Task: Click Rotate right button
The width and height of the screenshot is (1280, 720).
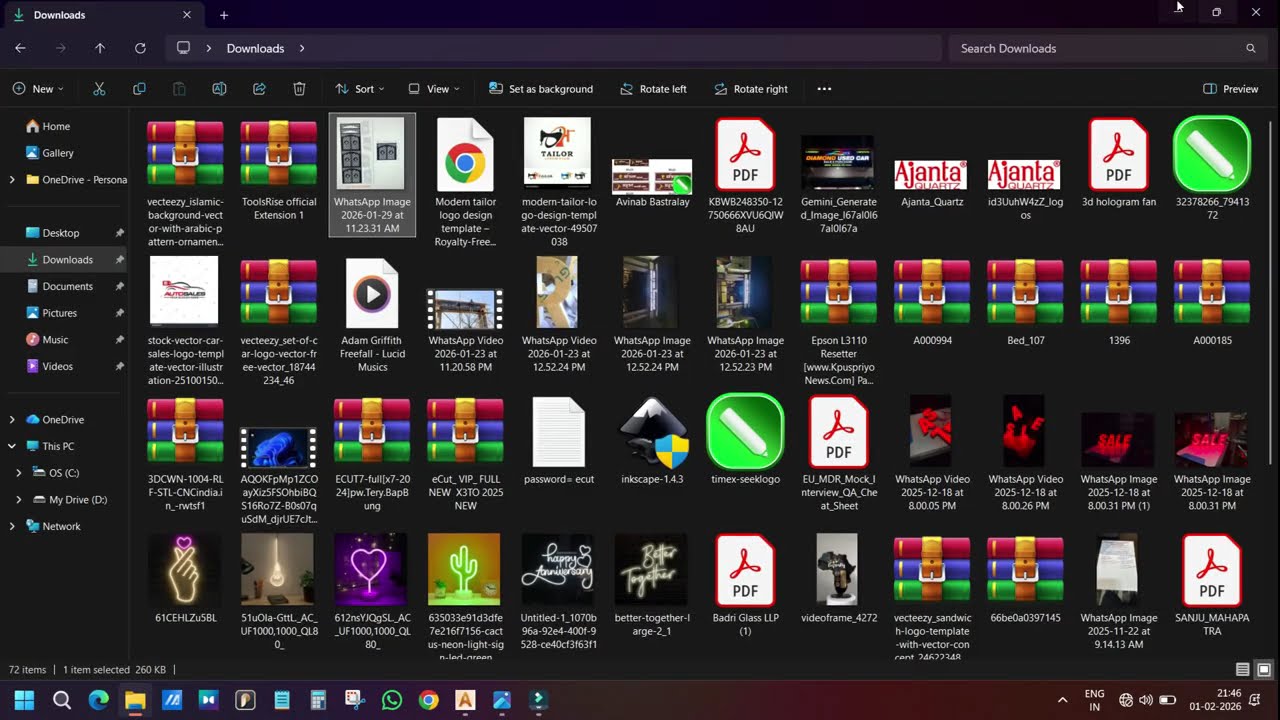Action: click(751, 89)
